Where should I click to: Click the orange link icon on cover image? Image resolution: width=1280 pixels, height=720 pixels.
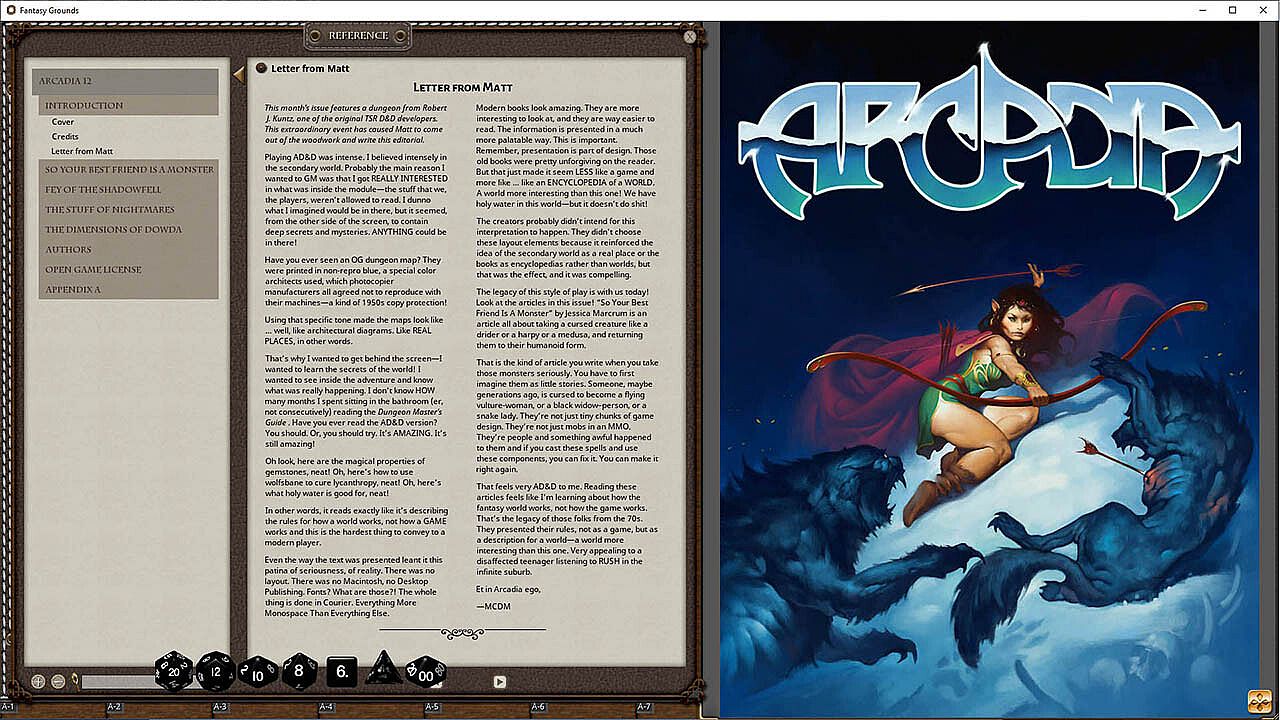[x=1259, y=700]
